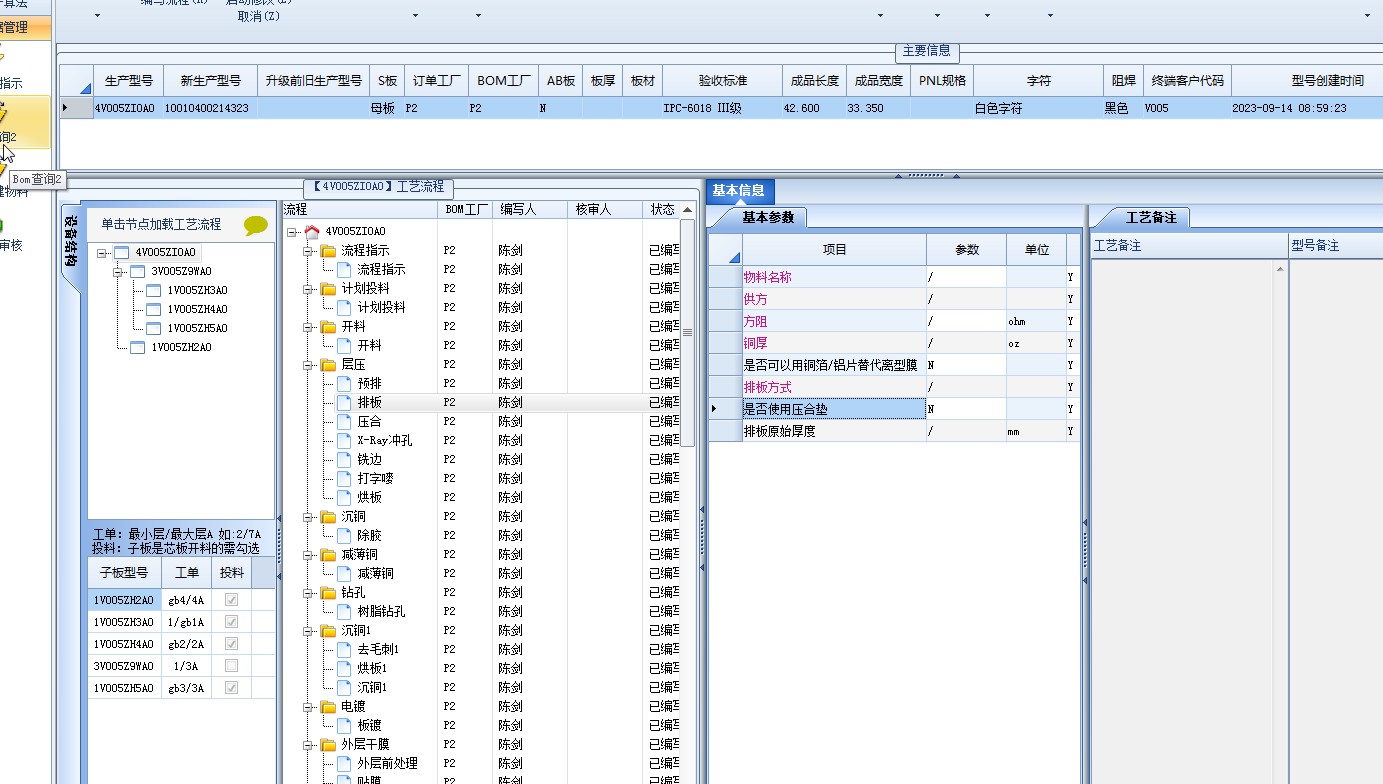Collapse the 流程指示 folder node
The image size is (1383, 784).
309,250
